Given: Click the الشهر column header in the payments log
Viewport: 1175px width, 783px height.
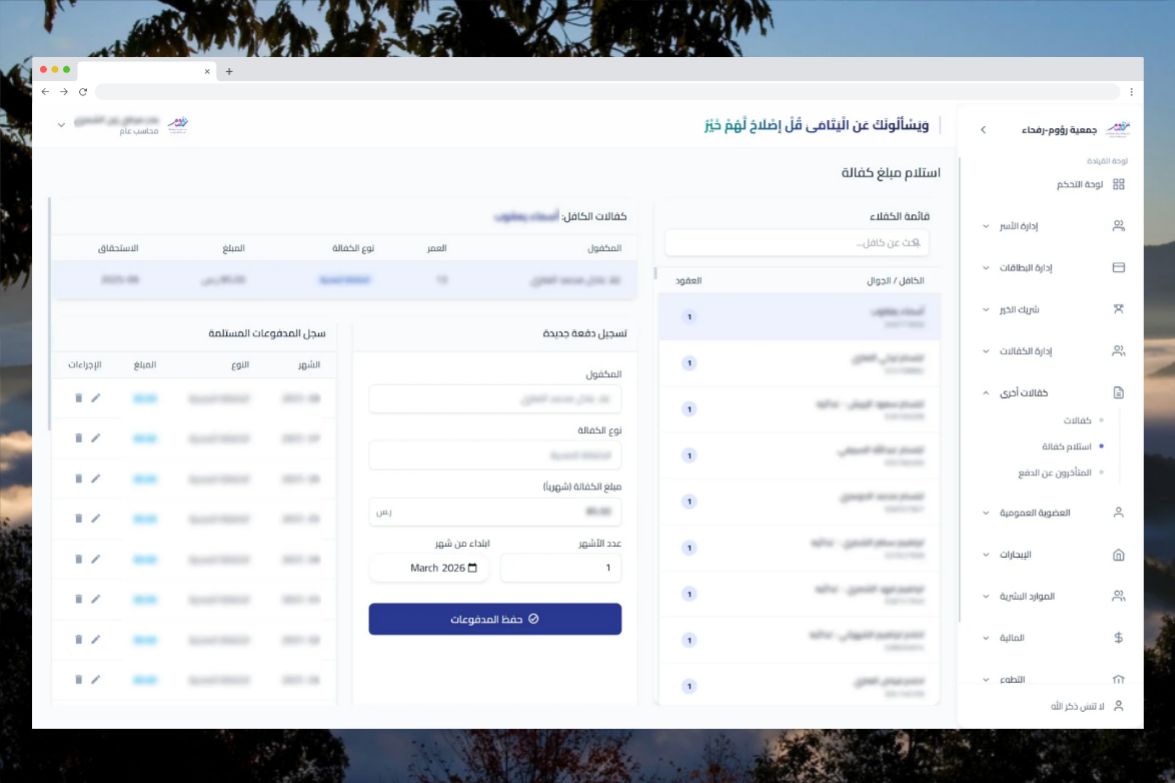Looking at the screenshot, I should (309, 365).
